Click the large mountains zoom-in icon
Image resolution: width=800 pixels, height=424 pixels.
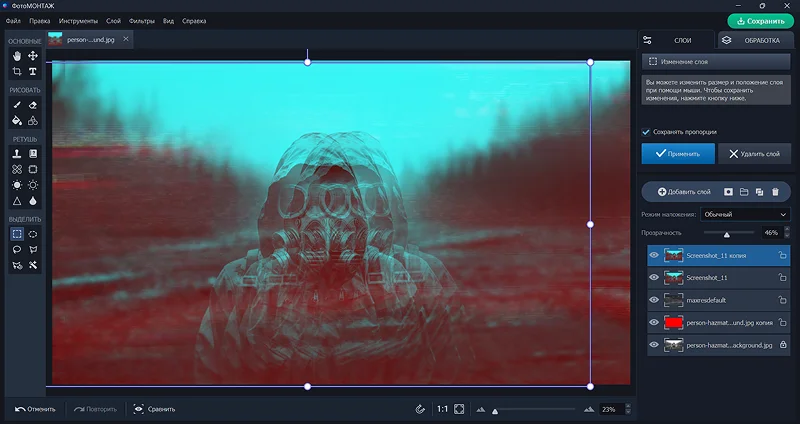click(x=589, y=409)
